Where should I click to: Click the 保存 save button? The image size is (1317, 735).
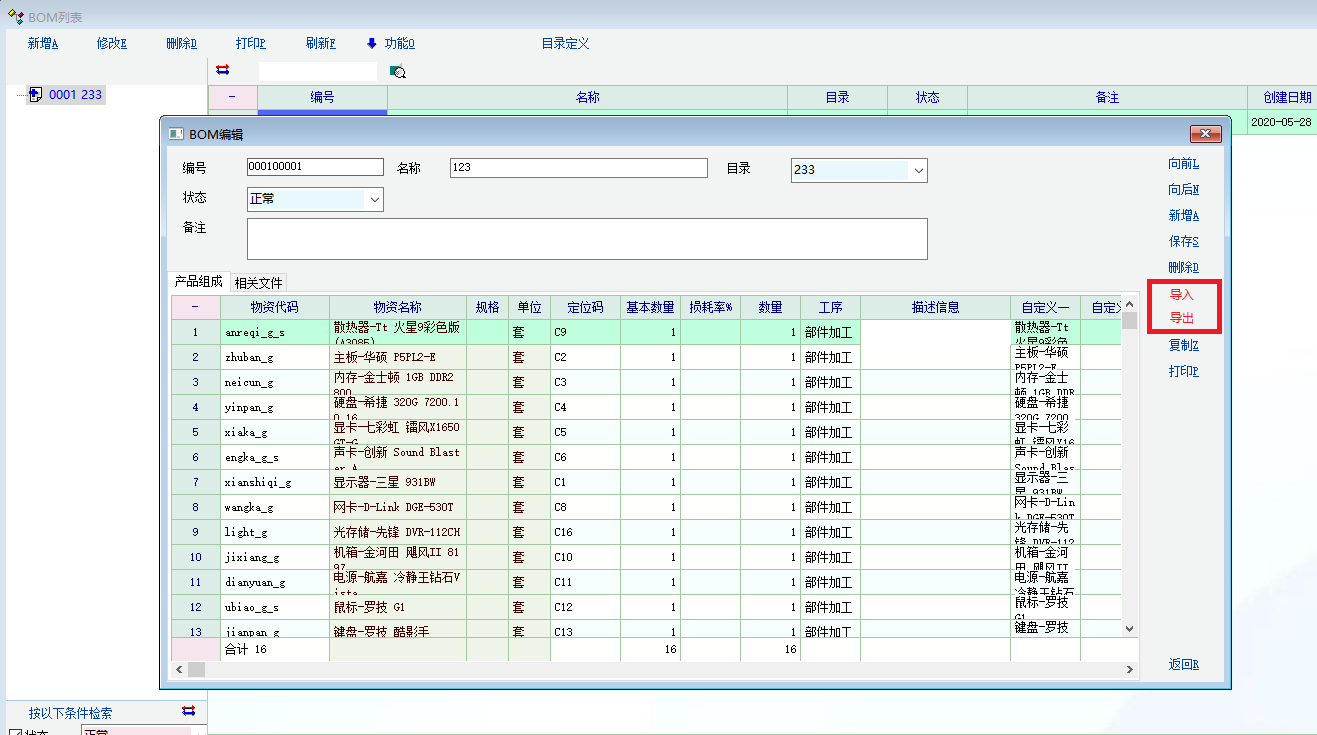pos(1183,241)
